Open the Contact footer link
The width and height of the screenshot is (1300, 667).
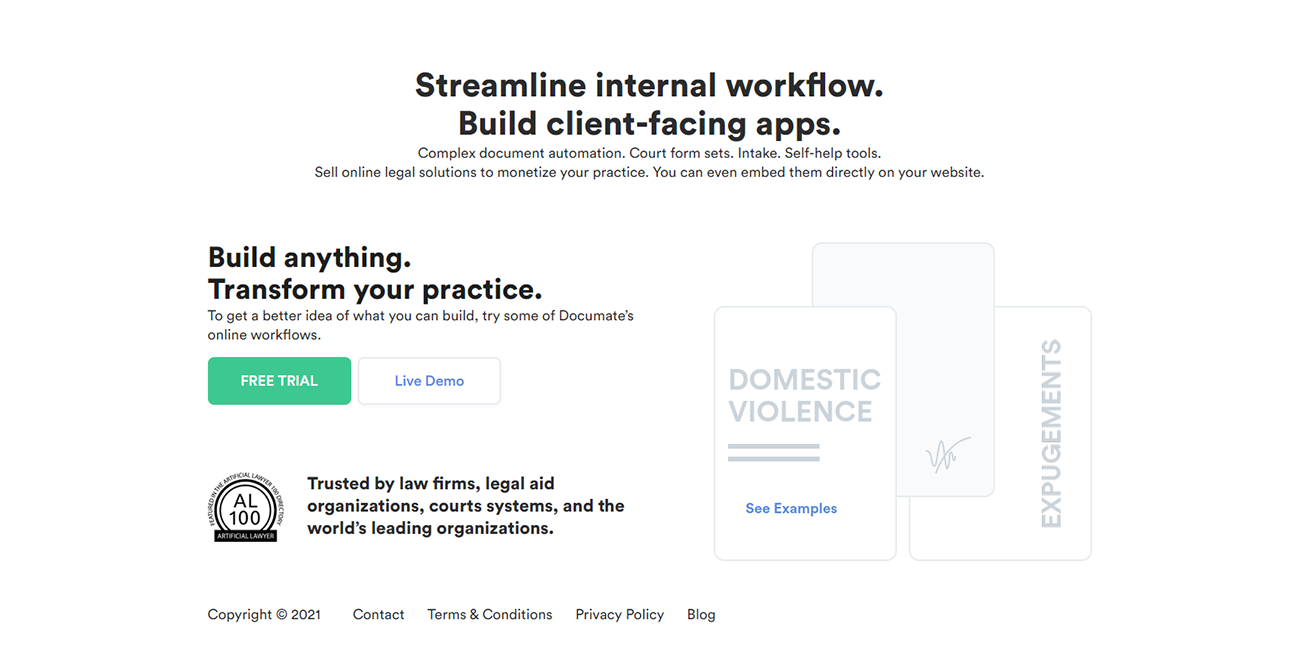(x=378, y=614)
